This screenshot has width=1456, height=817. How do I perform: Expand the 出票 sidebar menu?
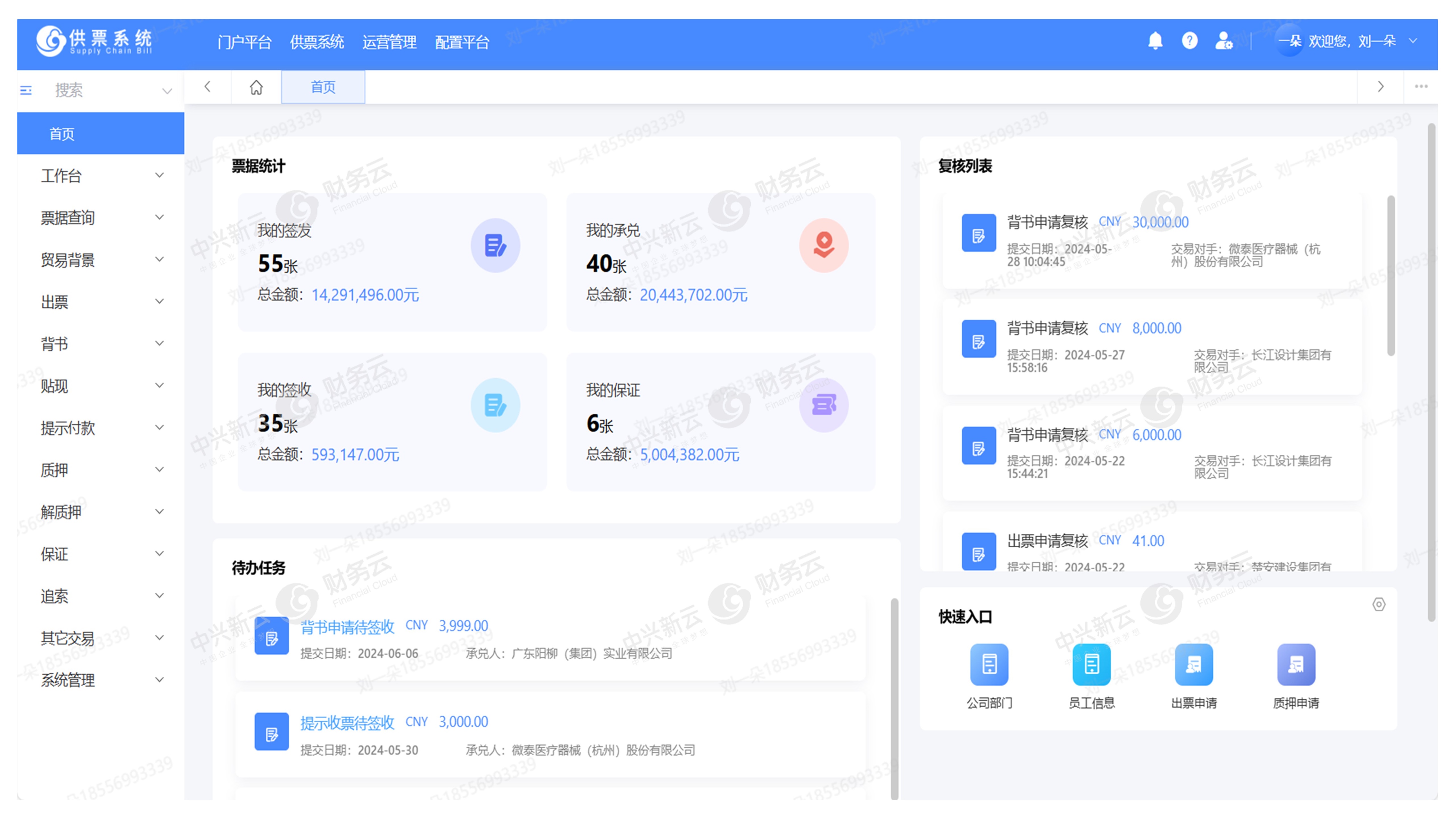click(101, 302)
